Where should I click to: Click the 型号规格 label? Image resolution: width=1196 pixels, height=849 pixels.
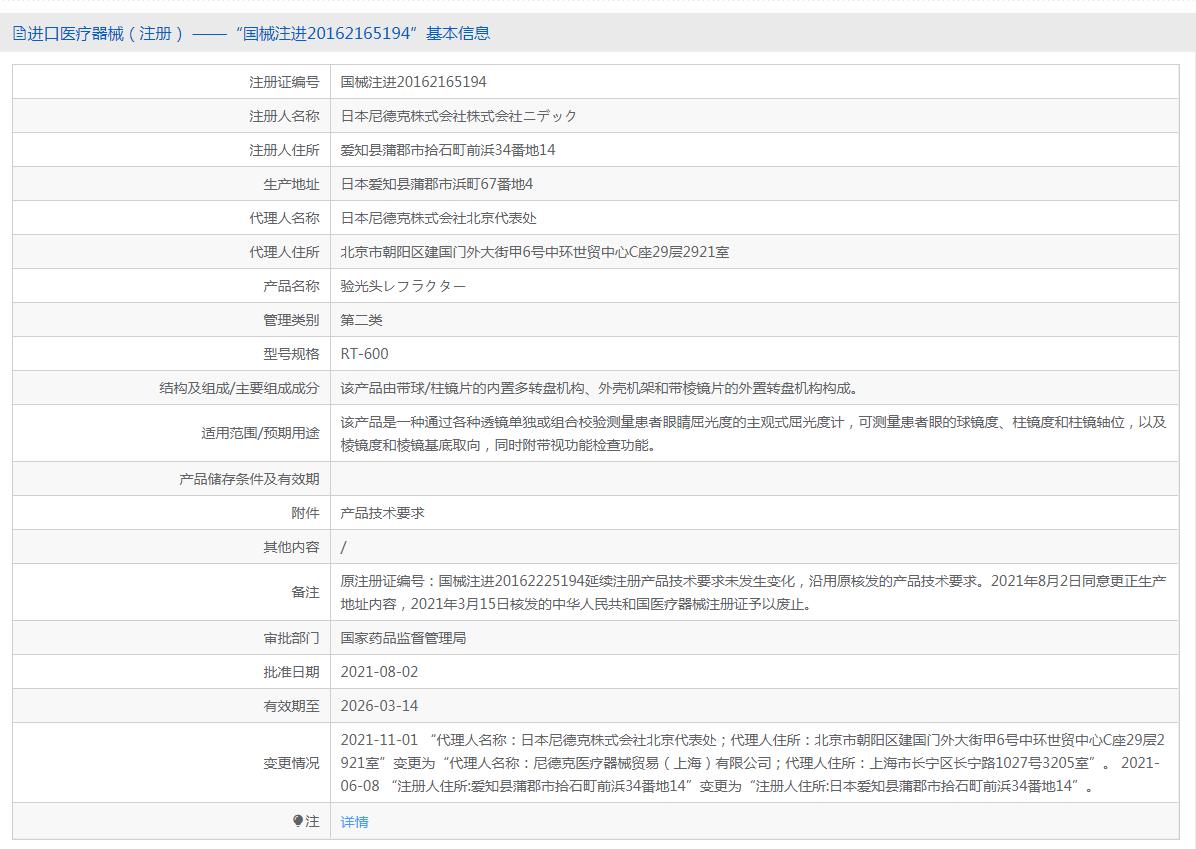[291, 354]
